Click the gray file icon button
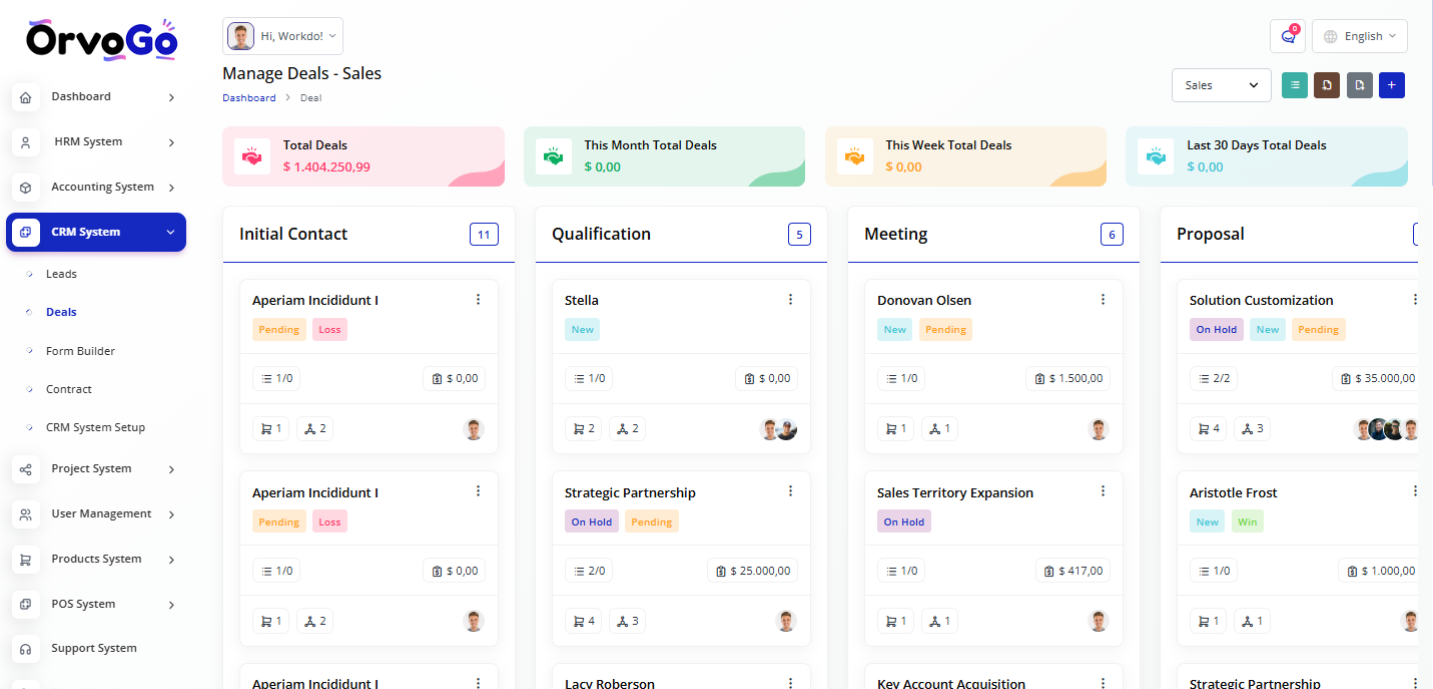The image size is (1433, 689). pyautogui.click(x=1359, y=85)
